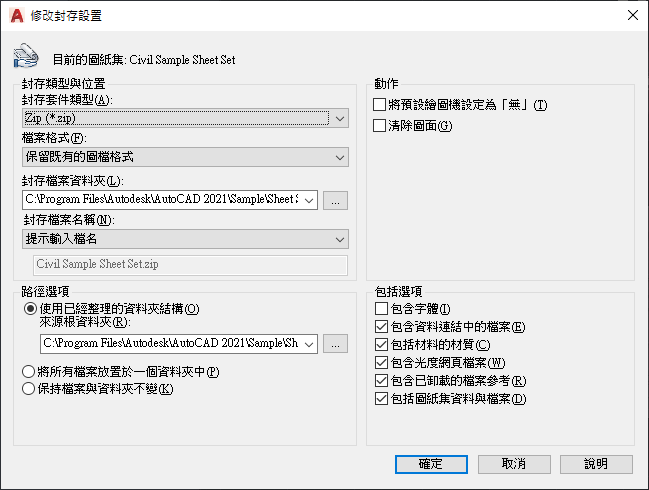Click the sheet set archive icon
The height and width of the screenshot is (490, 649).
pyautogui.click(x=26, y=56)
